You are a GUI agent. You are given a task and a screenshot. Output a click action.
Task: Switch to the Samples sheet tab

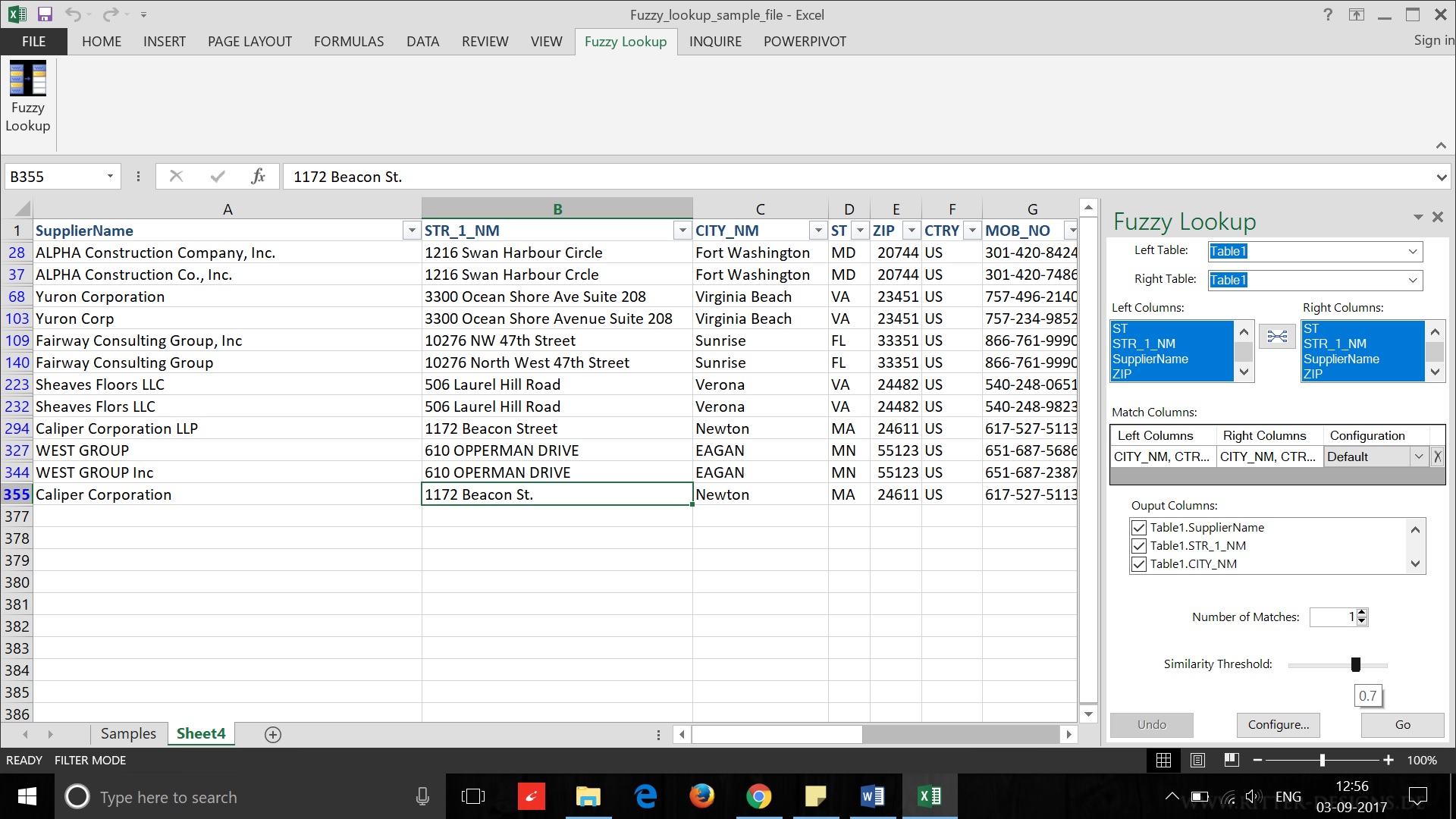(128, 734)
